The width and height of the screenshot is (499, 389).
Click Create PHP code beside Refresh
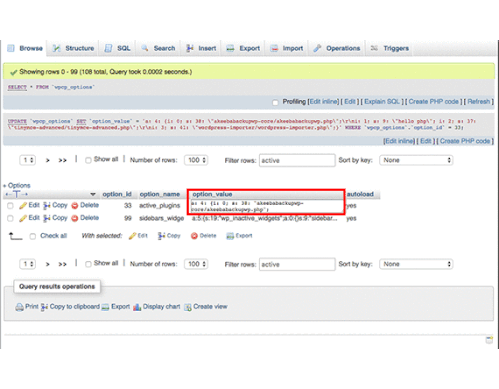[434, 102]
